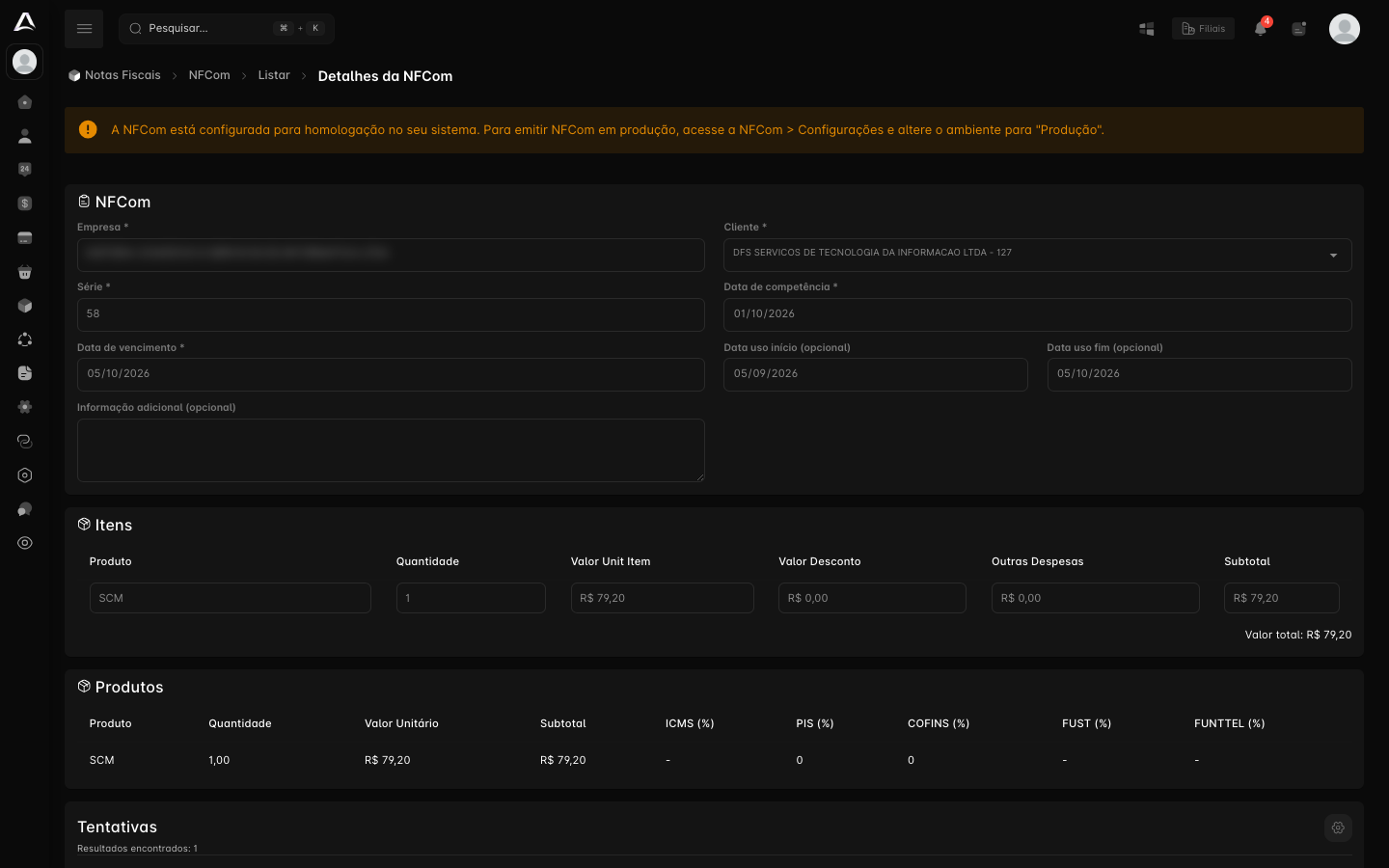The height and width of the screenshot is (868, 1389).
Task: Expand the Cliente dropdown arrow
Action: tap(1333, 256)
